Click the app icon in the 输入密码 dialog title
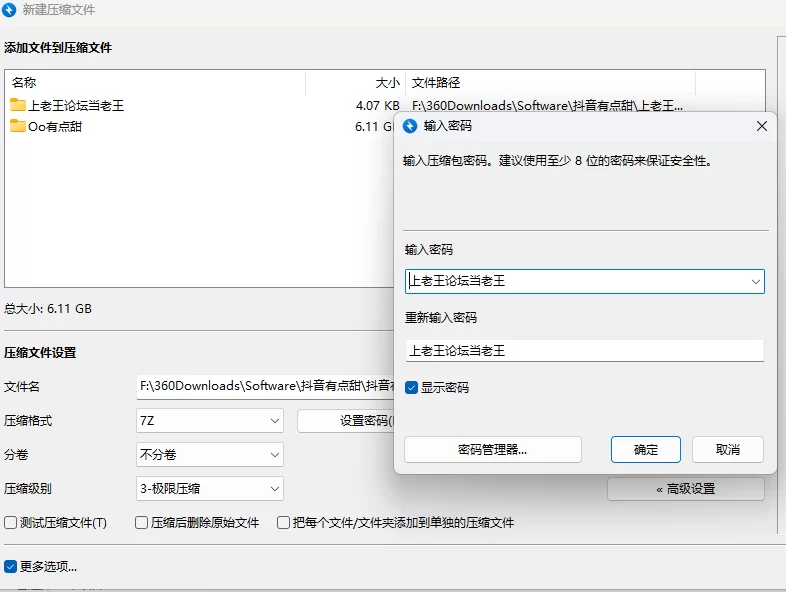Image resolution: width=786 pixels, height=592 pixels. [410, 126]
